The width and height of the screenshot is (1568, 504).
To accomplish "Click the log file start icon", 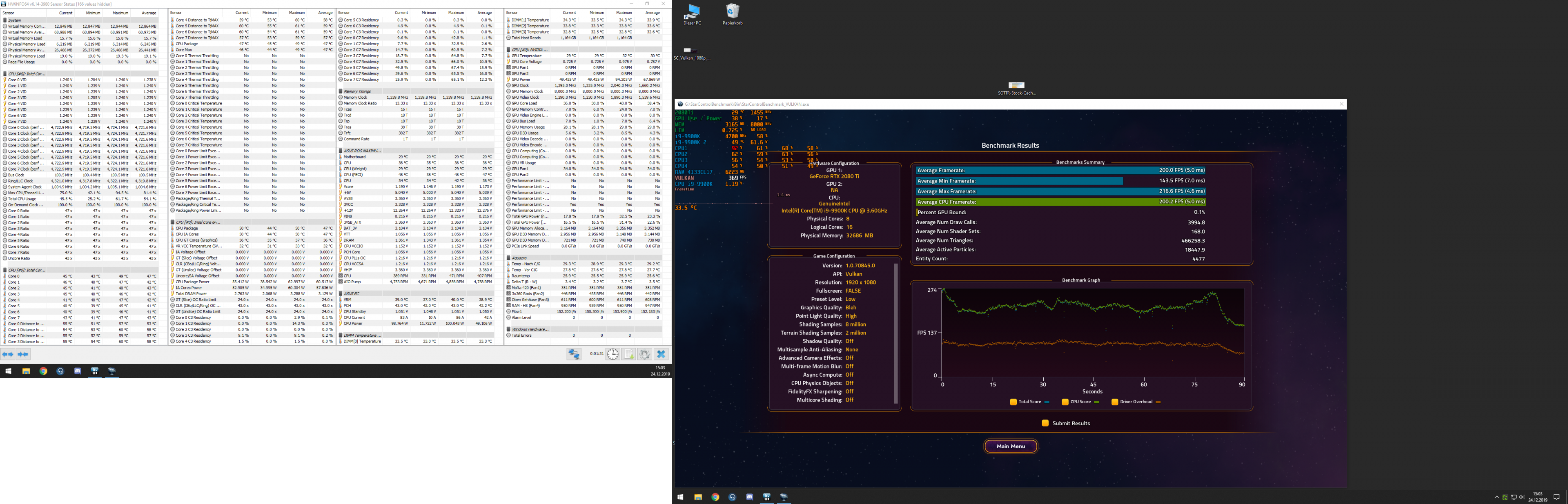I will point(629,354).
